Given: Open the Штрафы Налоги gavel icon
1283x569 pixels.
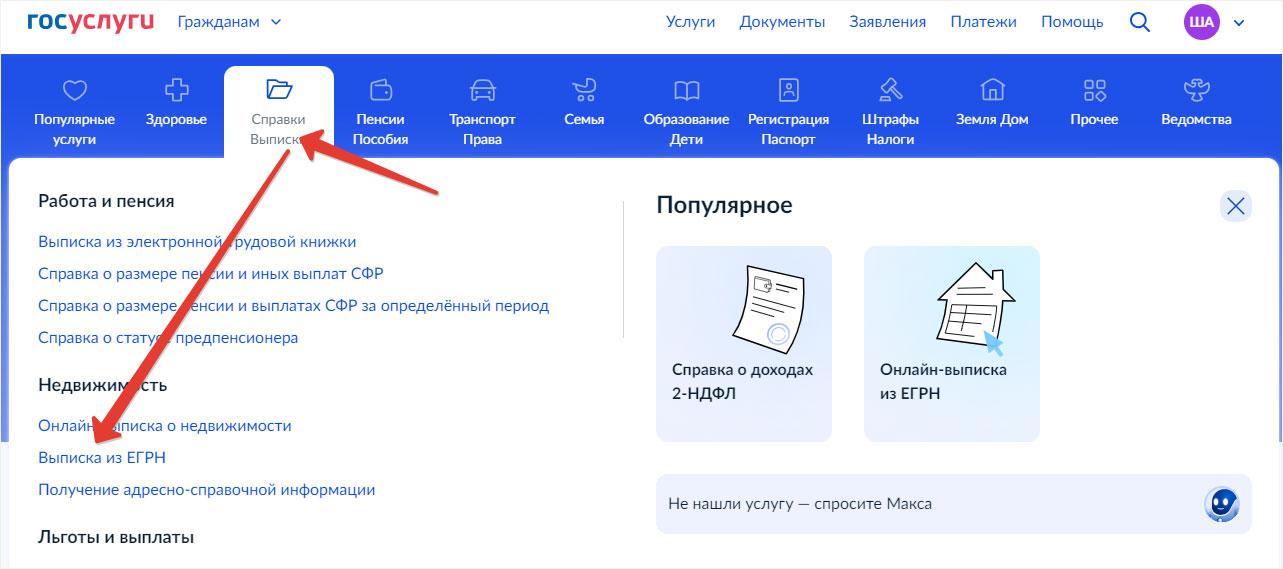Looking at the screenshot, I should point(890,91).
